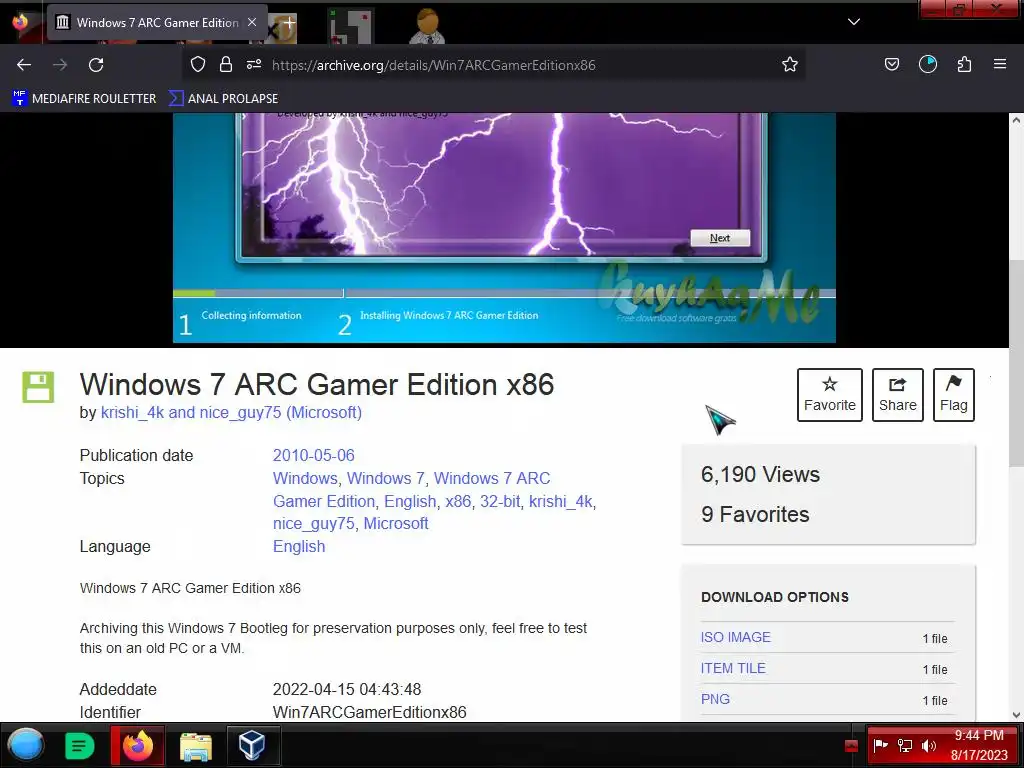1024x768 pixels.
Task: Open a new tab with the plus button
Action: coord(289,22)
